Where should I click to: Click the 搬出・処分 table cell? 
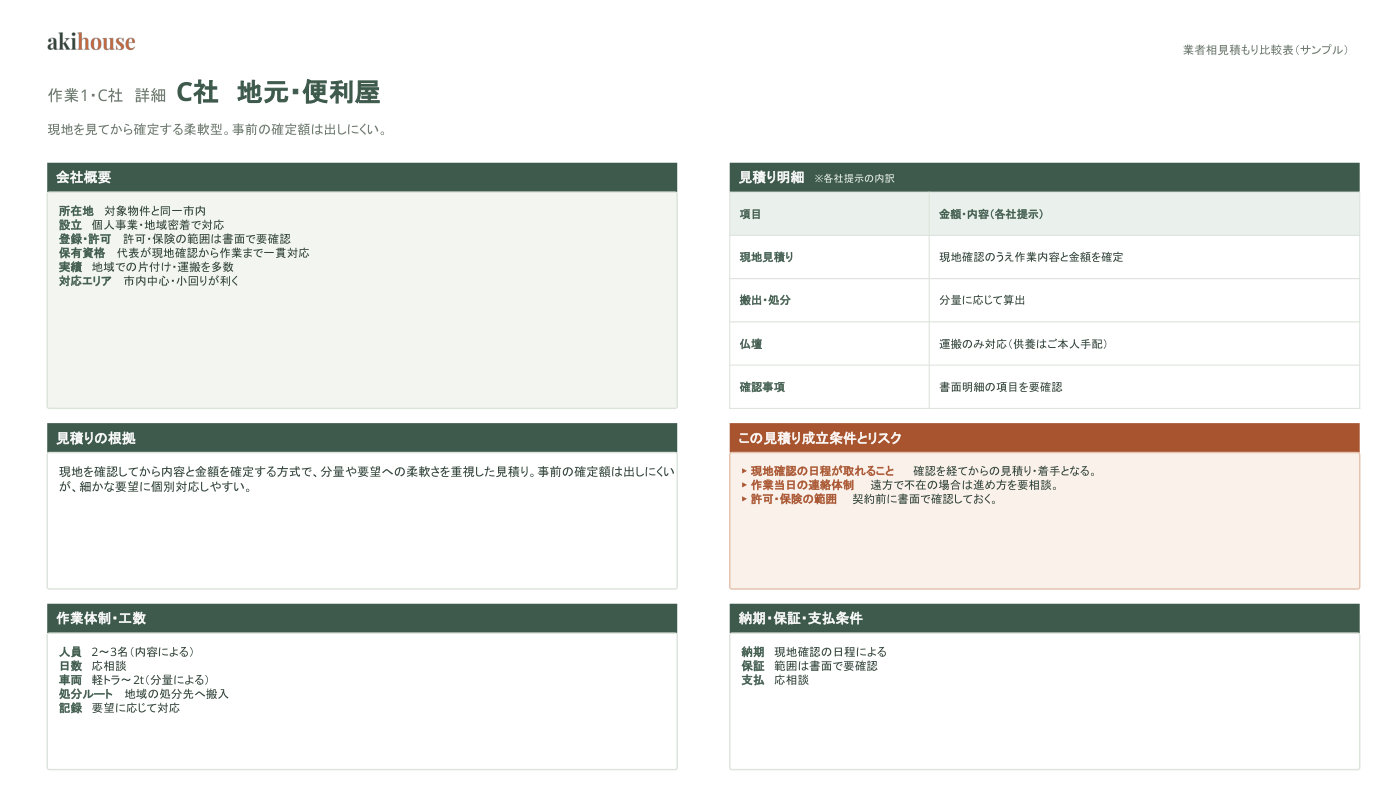tap(829, 300)
